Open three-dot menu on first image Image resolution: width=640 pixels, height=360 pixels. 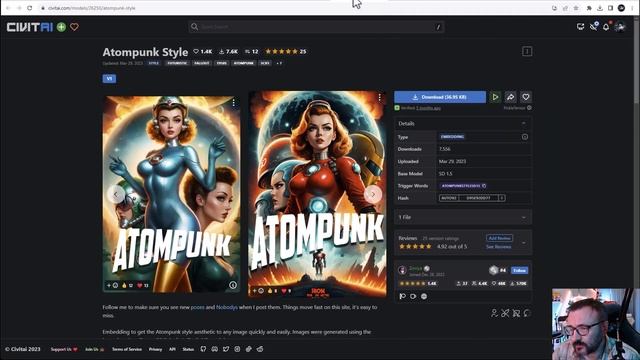coord(233,102)
